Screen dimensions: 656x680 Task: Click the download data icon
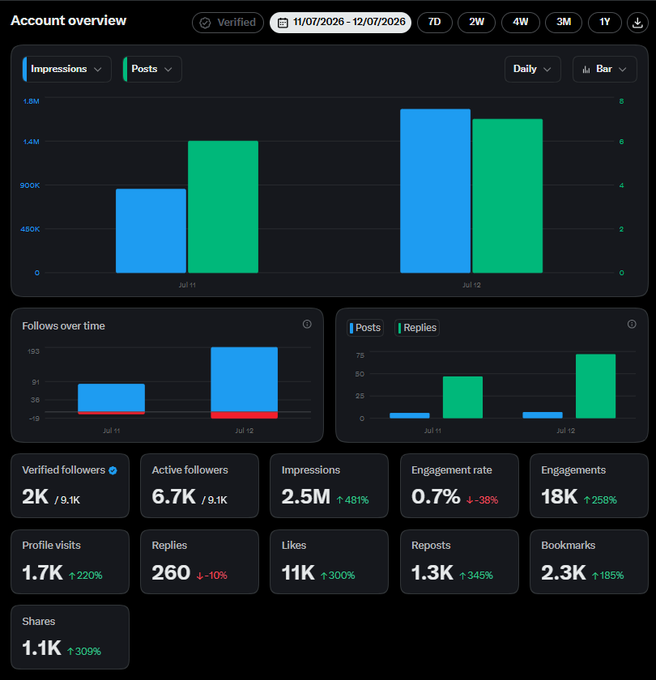tap(637, 23)
